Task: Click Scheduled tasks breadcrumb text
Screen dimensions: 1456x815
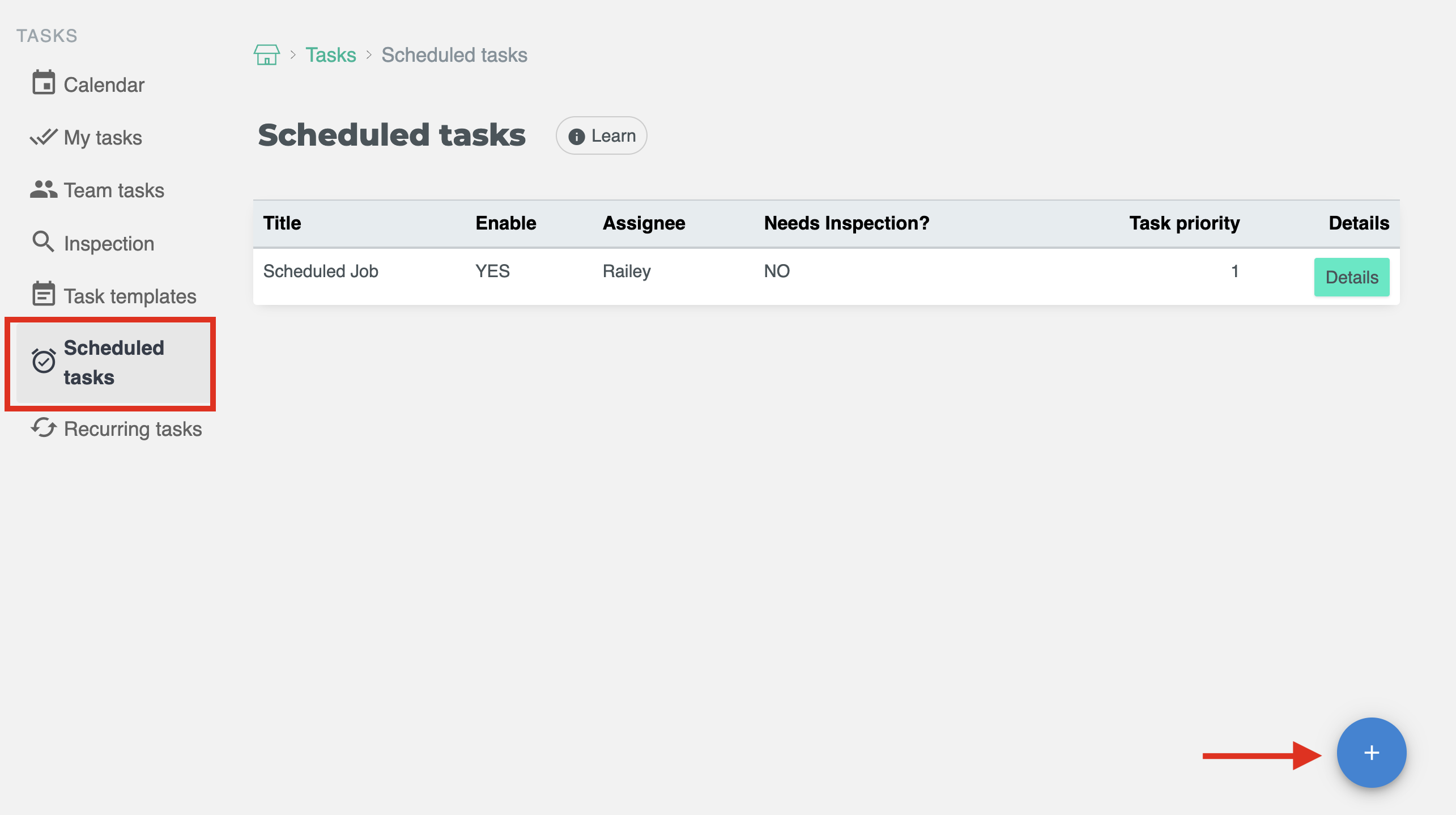Action: pos(454,55)
